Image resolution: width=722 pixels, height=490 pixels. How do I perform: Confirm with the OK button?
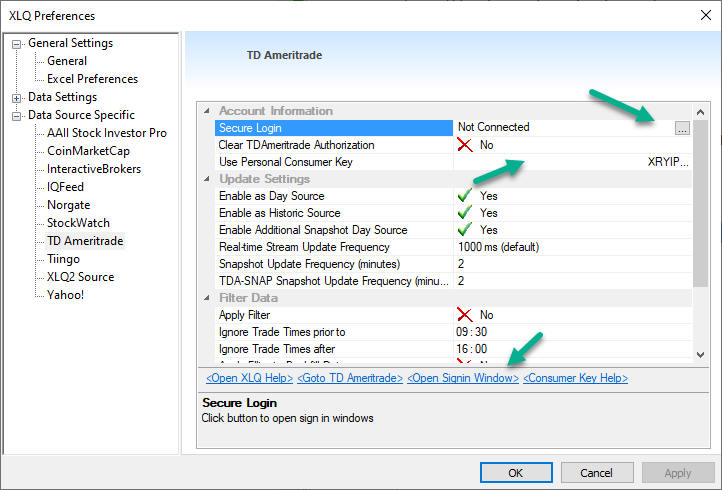(x=516, y=472)
